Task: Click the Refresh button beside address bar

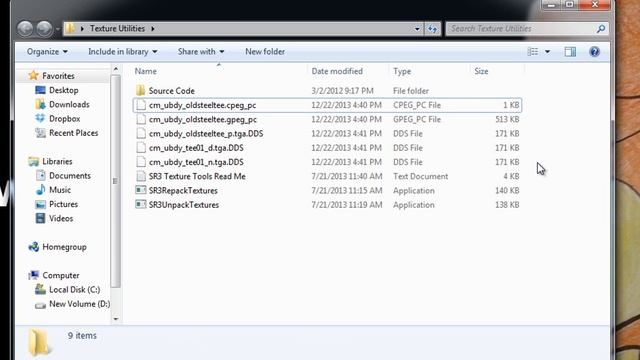Action: pos(432,29)
